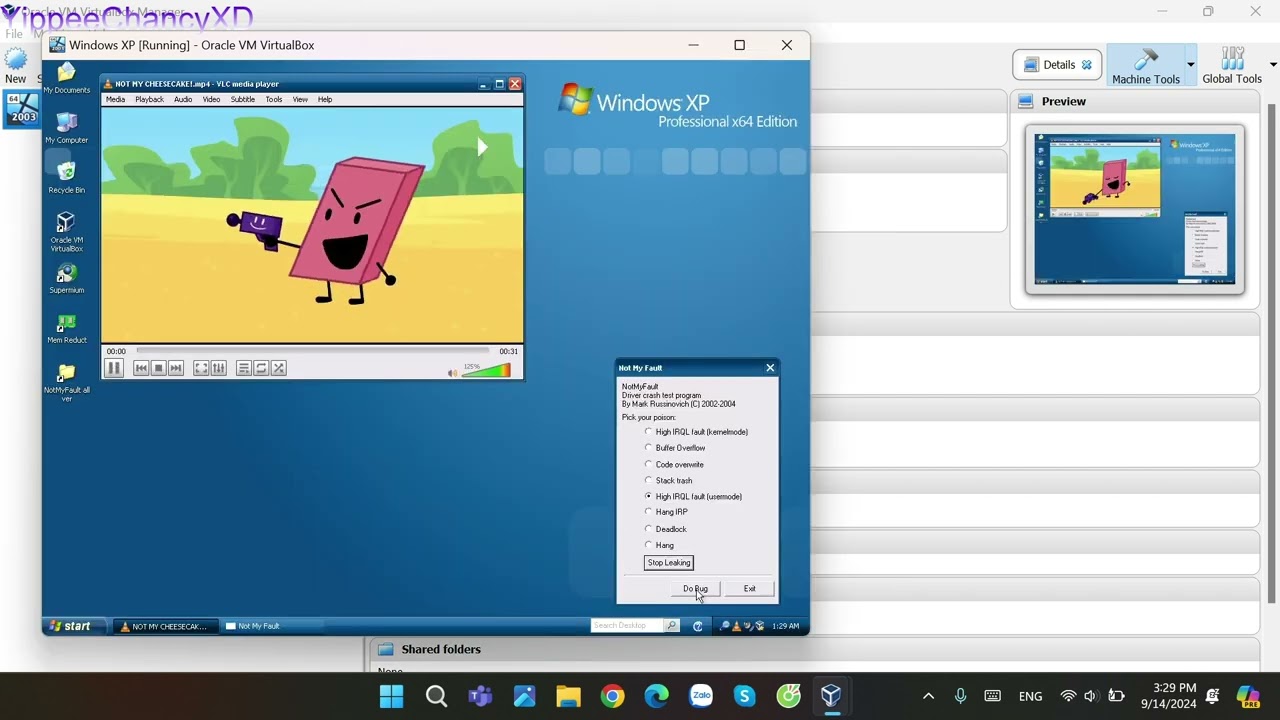The height and width of the screenshot is (720, 1280).
Task: Toggle VLC loop mode
Action: [x=261, y=369]
